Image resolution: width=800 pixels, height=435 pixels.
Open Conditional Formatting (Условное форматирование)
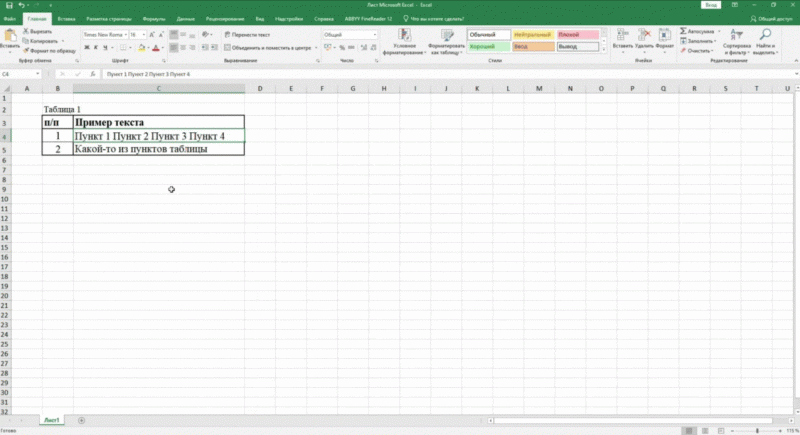point(405,42)
